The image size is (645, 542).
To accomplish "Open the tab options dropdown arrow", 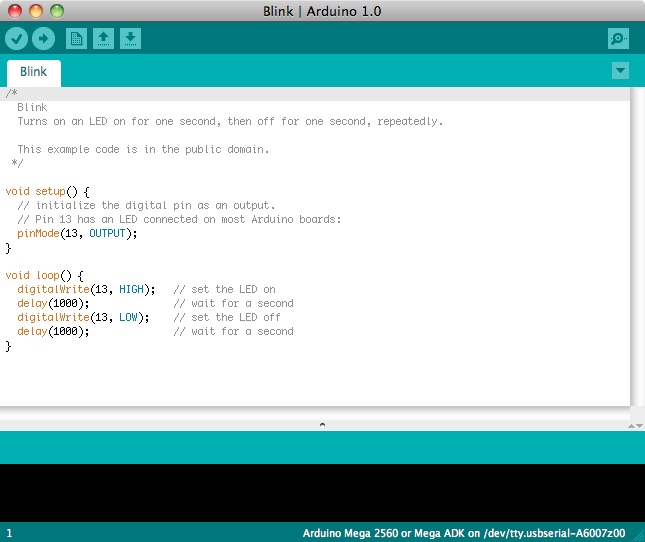I will pos(620,71).
